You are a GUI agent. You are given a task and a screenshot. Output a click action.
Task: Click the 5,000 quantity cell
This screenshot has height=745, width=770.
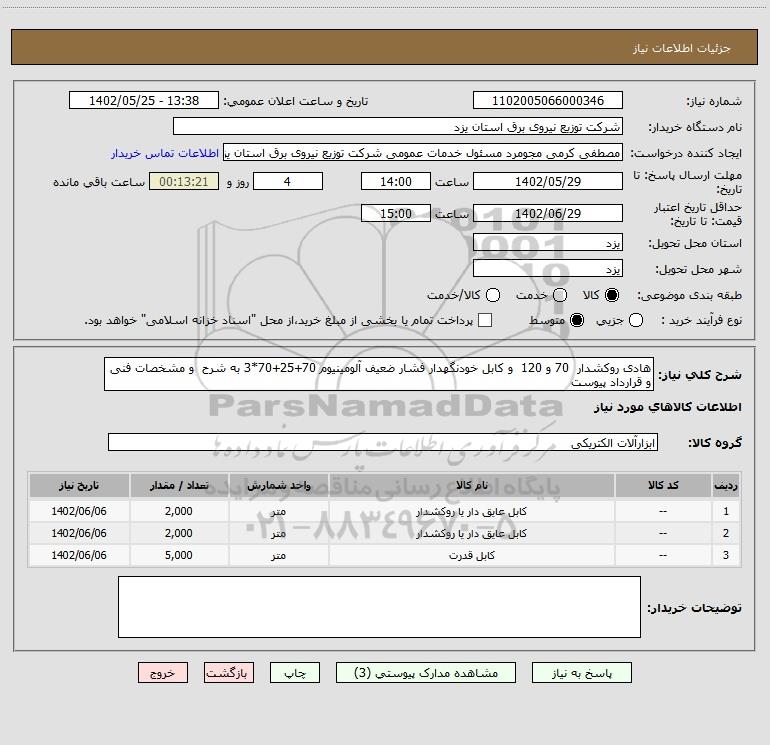pyautogui.click(x=179, y=555)
